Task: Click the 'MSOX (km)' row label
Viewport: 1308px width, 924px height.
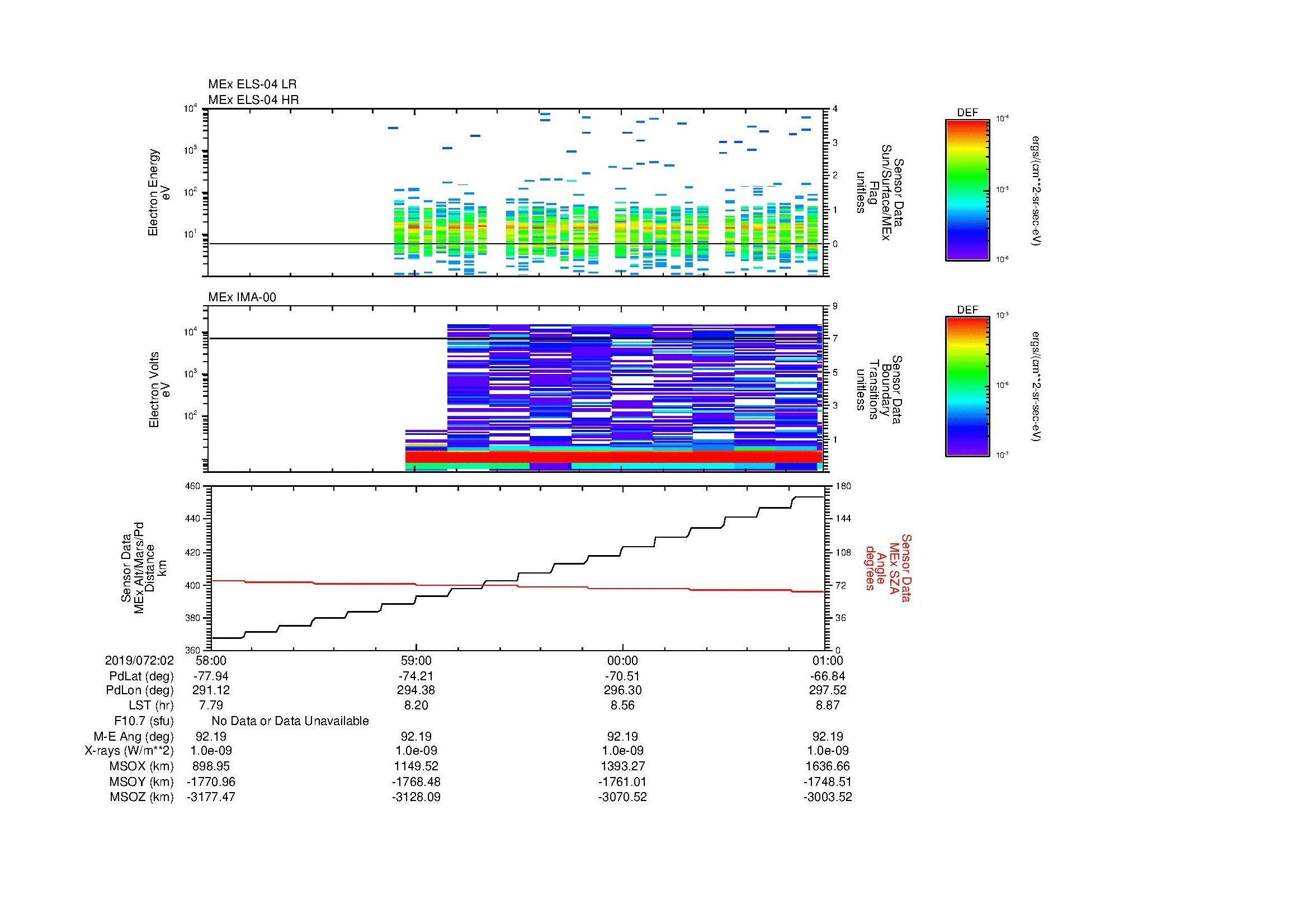Action: point(142,766)
